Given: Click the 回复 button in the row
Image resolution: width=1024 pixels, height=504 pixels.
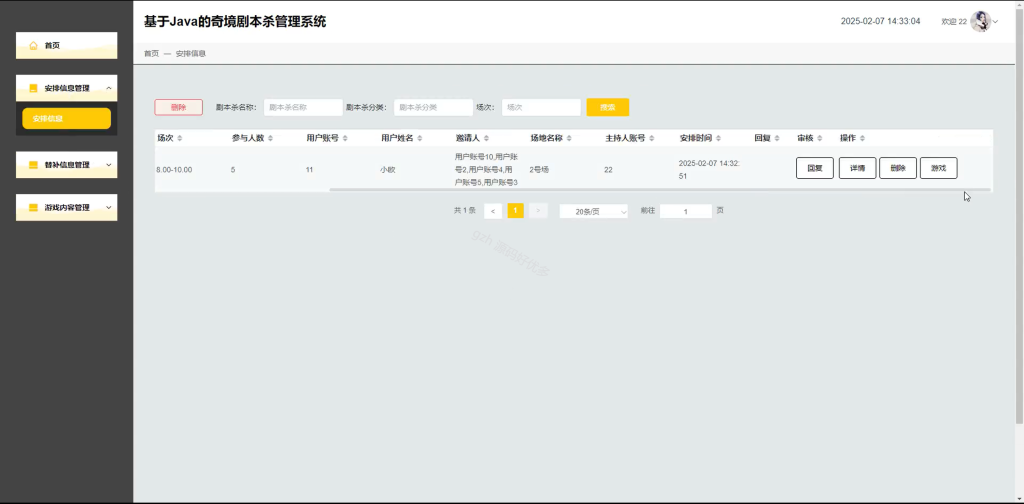Looking at the screenshot, I should pyautogui.click(x=815, y=168).
